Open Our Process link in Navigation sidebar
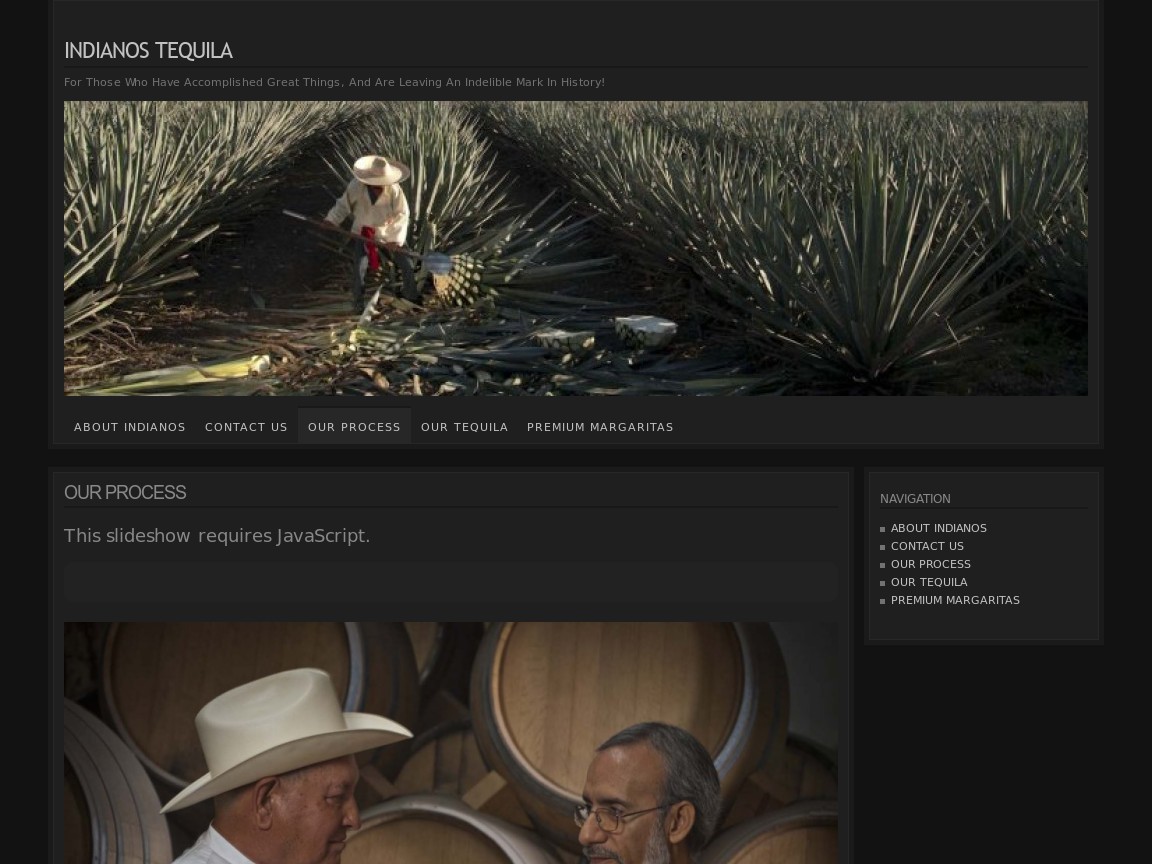1152x864 pixels. coord(931,564)
